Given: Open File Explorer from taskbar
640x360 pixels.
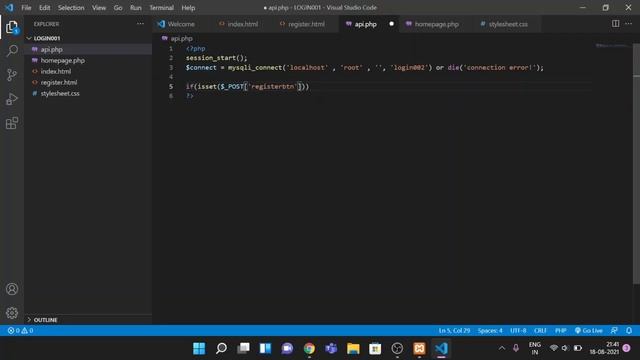Looking at the screenshot, I should coord(353,348).
